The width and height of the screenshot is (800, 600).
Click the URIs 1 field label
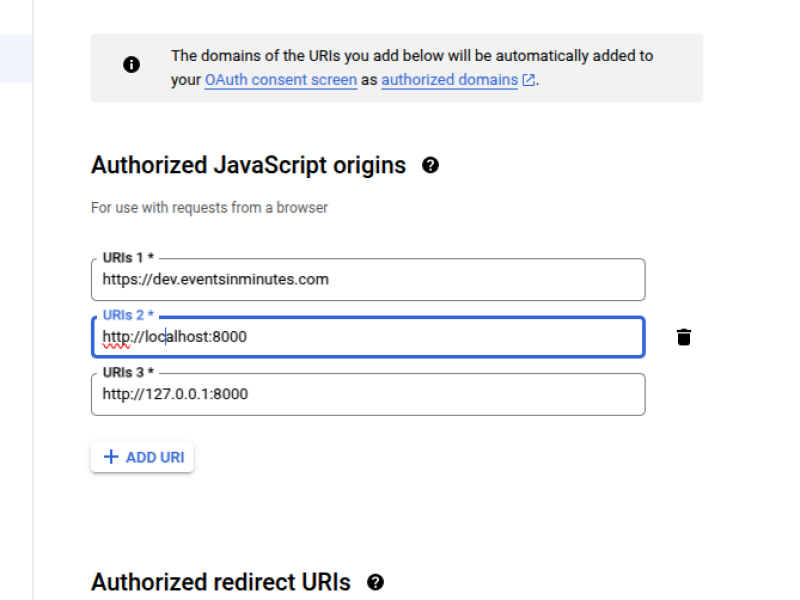(x=128, y=258)
